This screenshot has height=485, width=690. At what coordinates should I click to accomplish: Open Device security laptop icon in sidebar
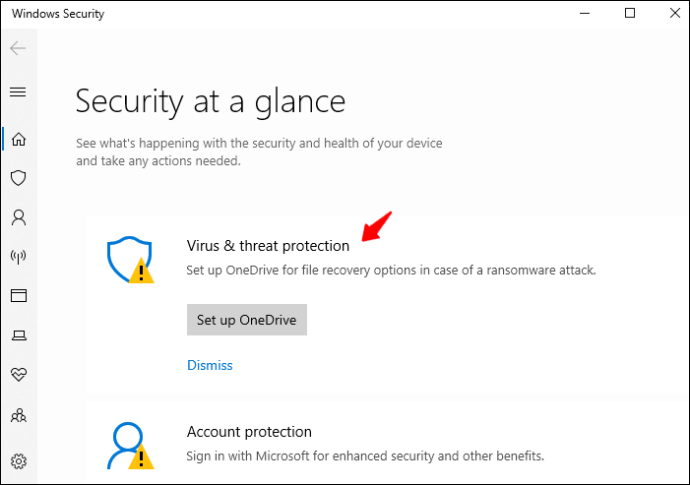click(x=19, y=336)
